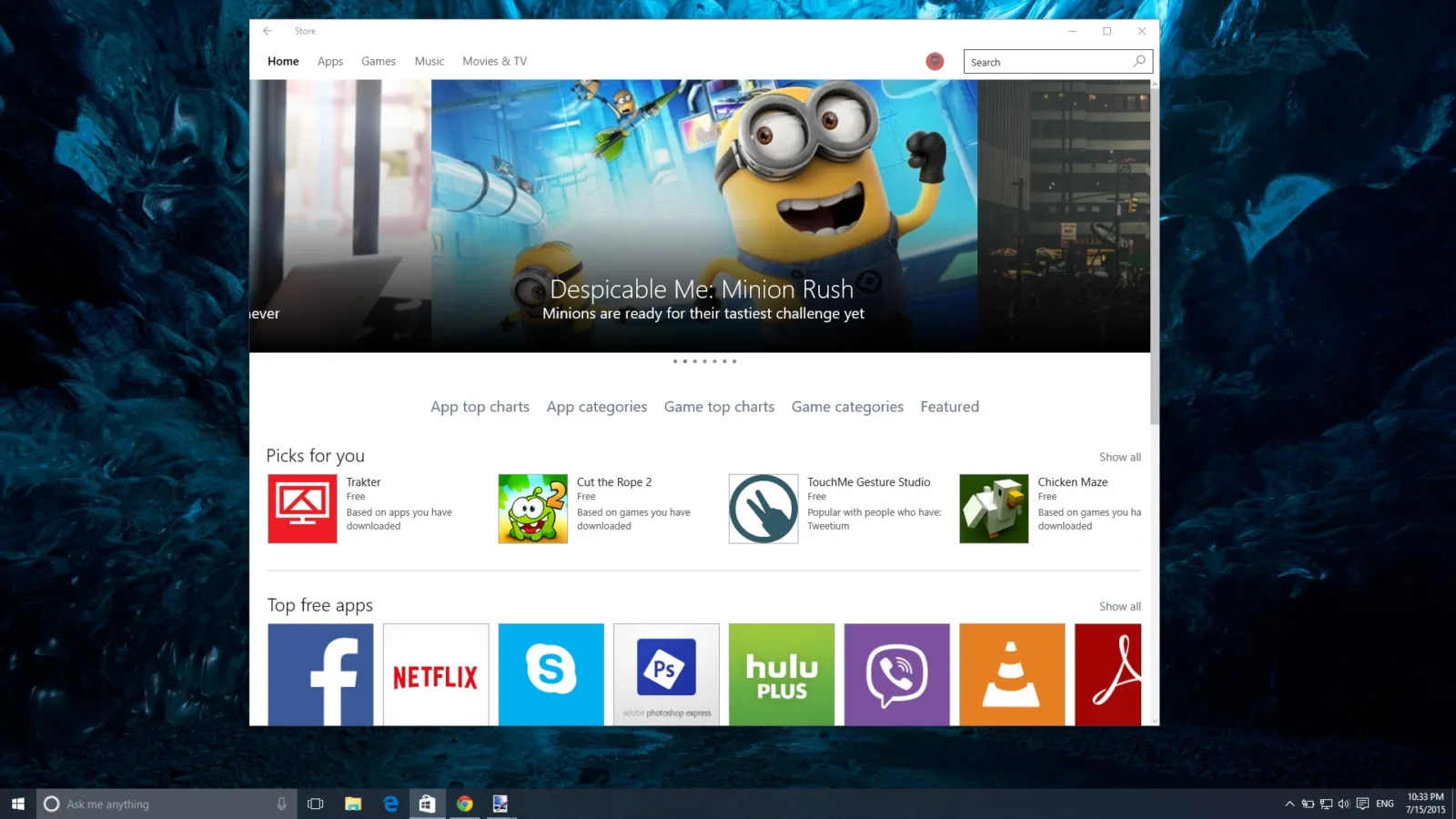This screenshot has height=819, width=1456.
Task: Open the App top charts link
Action: (480, 407)
